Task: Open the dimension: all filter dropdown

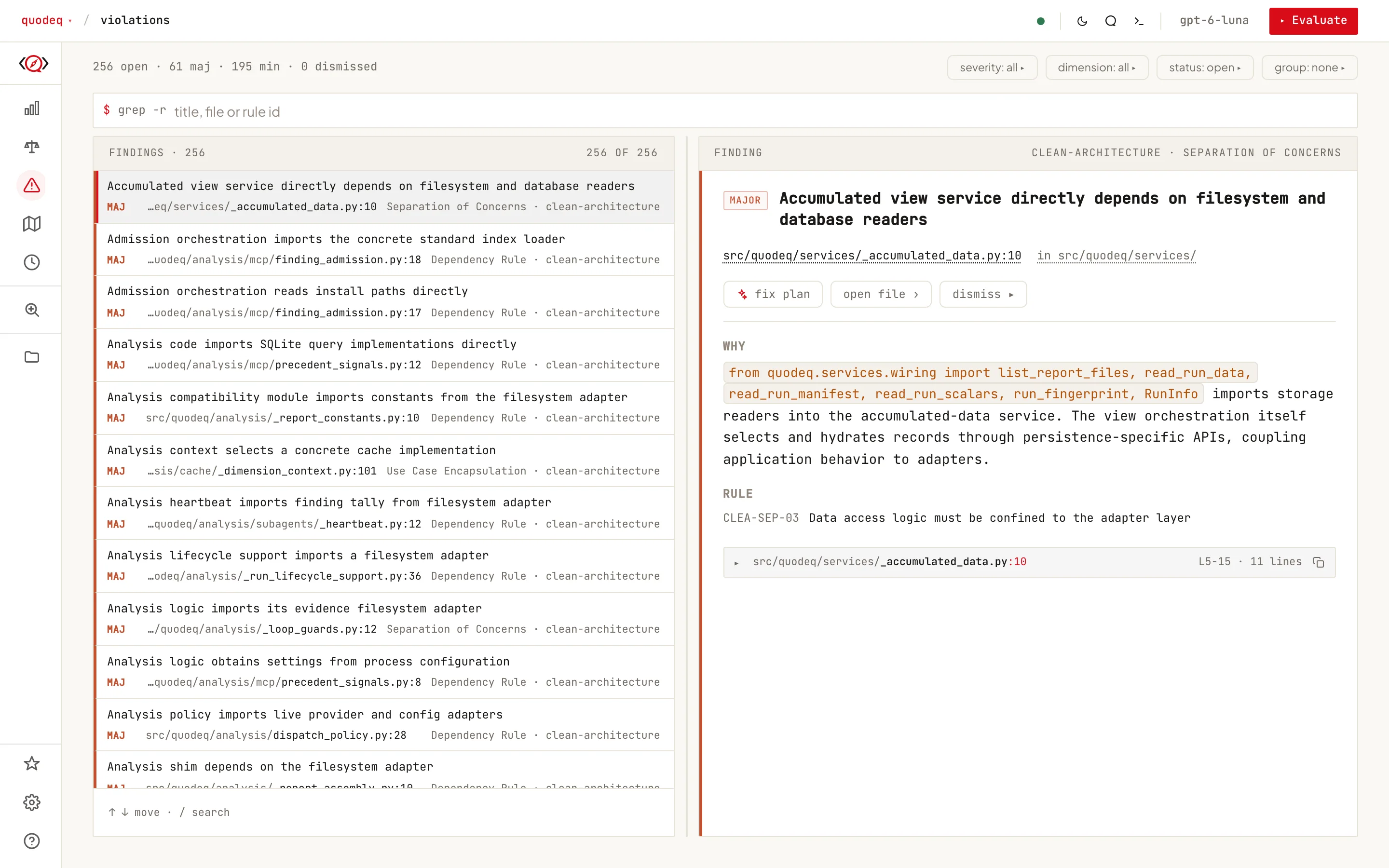Action: click(x=1096, y=68)
